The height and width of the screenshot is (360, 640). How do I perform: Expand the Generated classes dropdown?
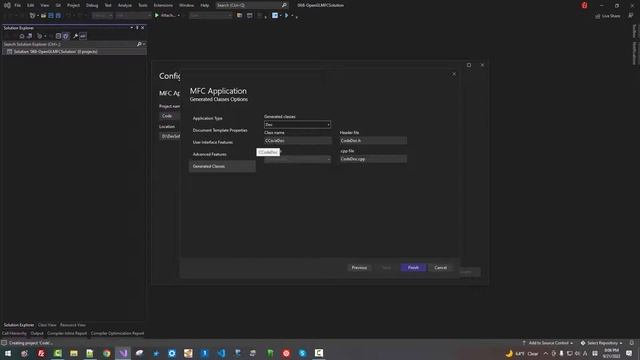(297, 124)
